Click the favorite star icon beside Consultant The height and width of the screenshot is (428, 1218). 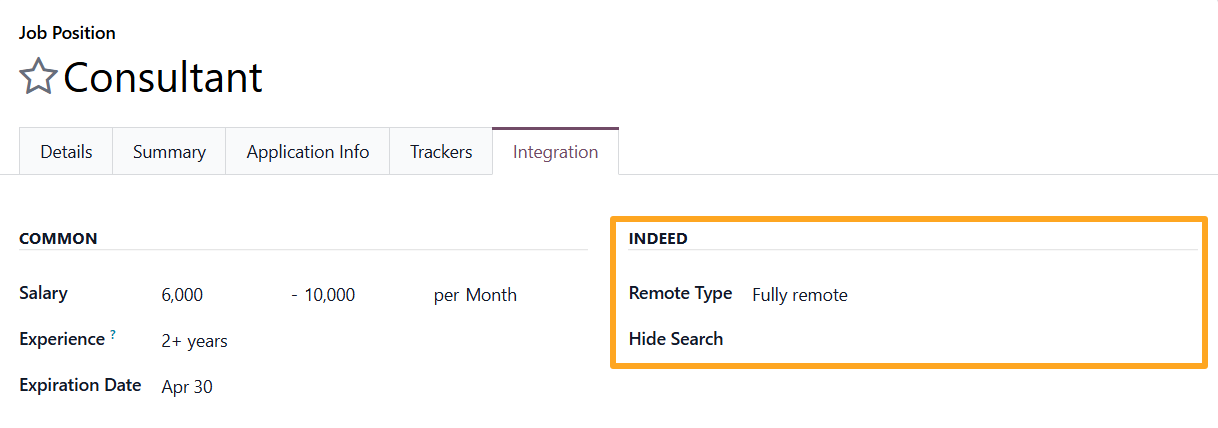[38, 77]
